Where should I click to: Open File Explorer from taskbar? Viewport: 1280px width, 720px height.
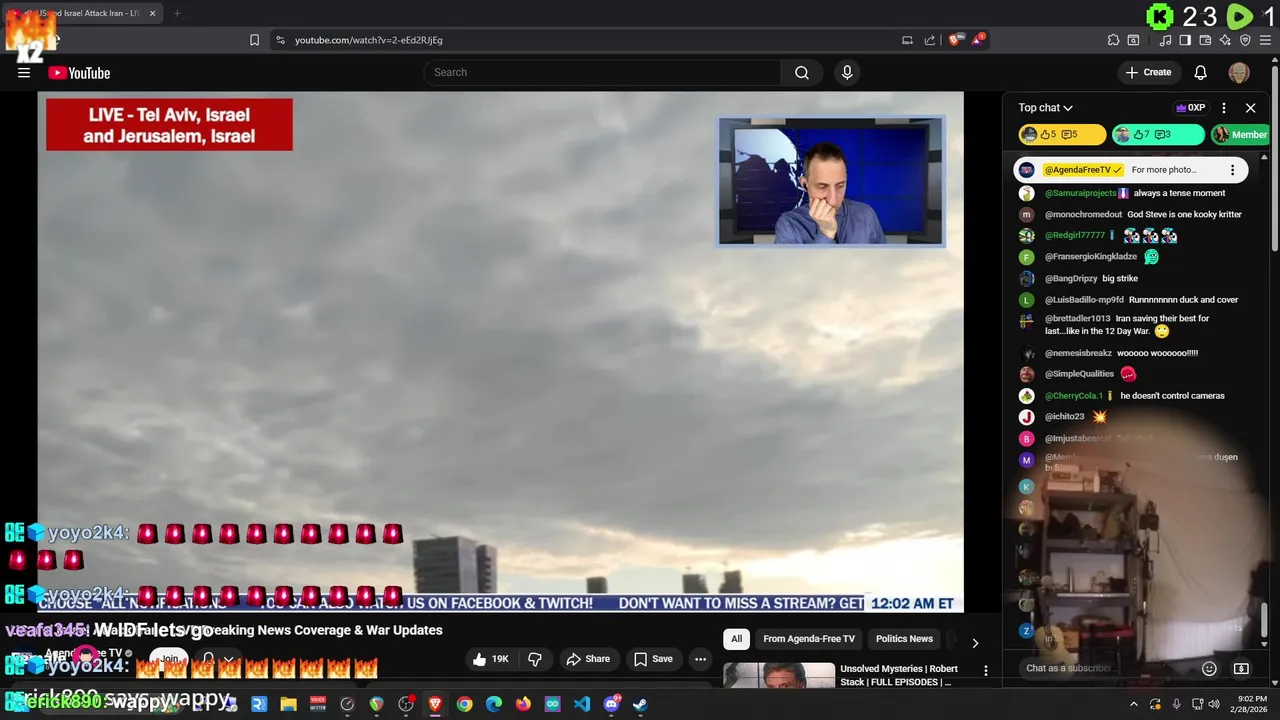tap(288, 704)
